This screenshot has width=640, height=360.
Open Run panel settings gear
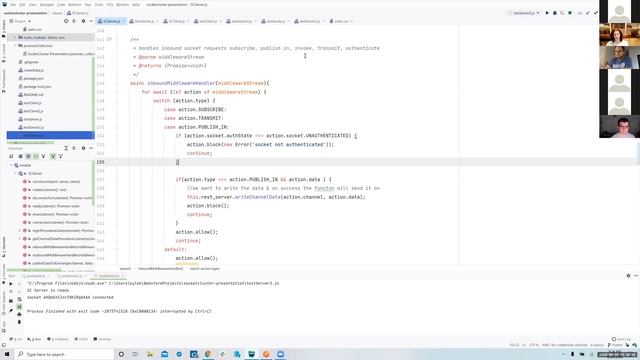pos(628,276)
